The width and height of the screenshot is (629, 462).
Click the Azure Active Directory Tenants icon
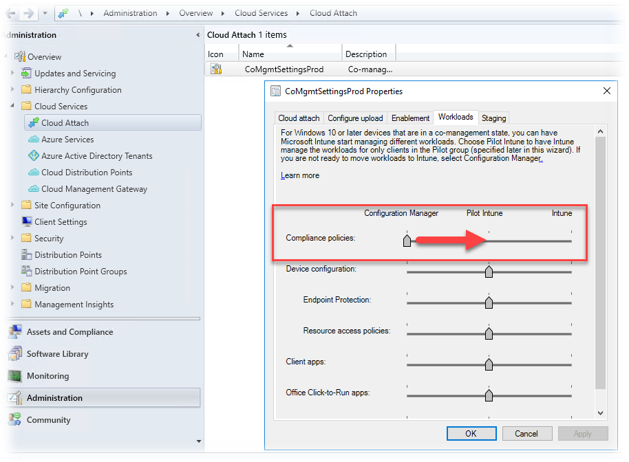click(33, 156)
